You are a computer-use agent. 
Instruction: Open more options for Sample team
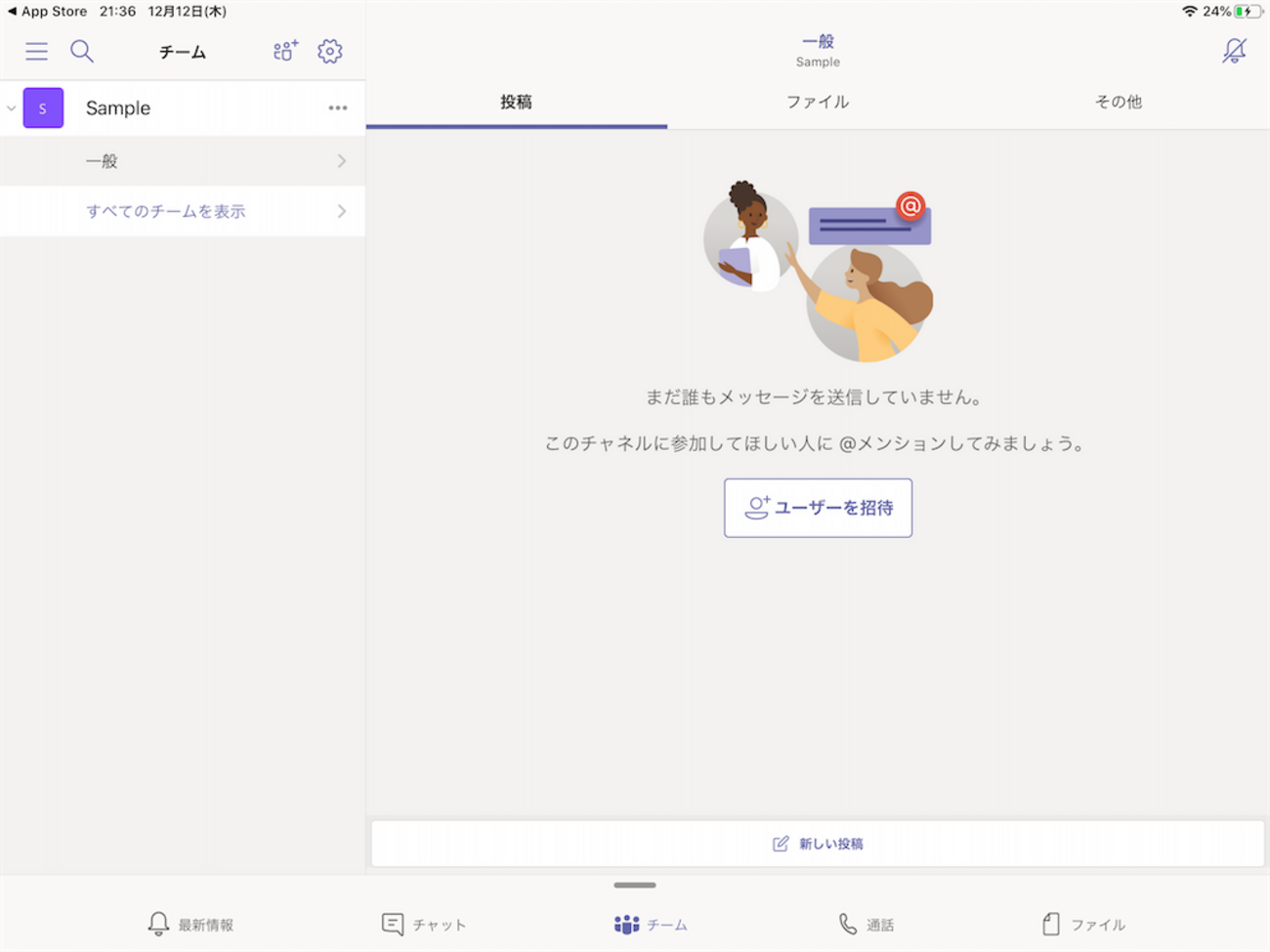[x=338, y=108]
